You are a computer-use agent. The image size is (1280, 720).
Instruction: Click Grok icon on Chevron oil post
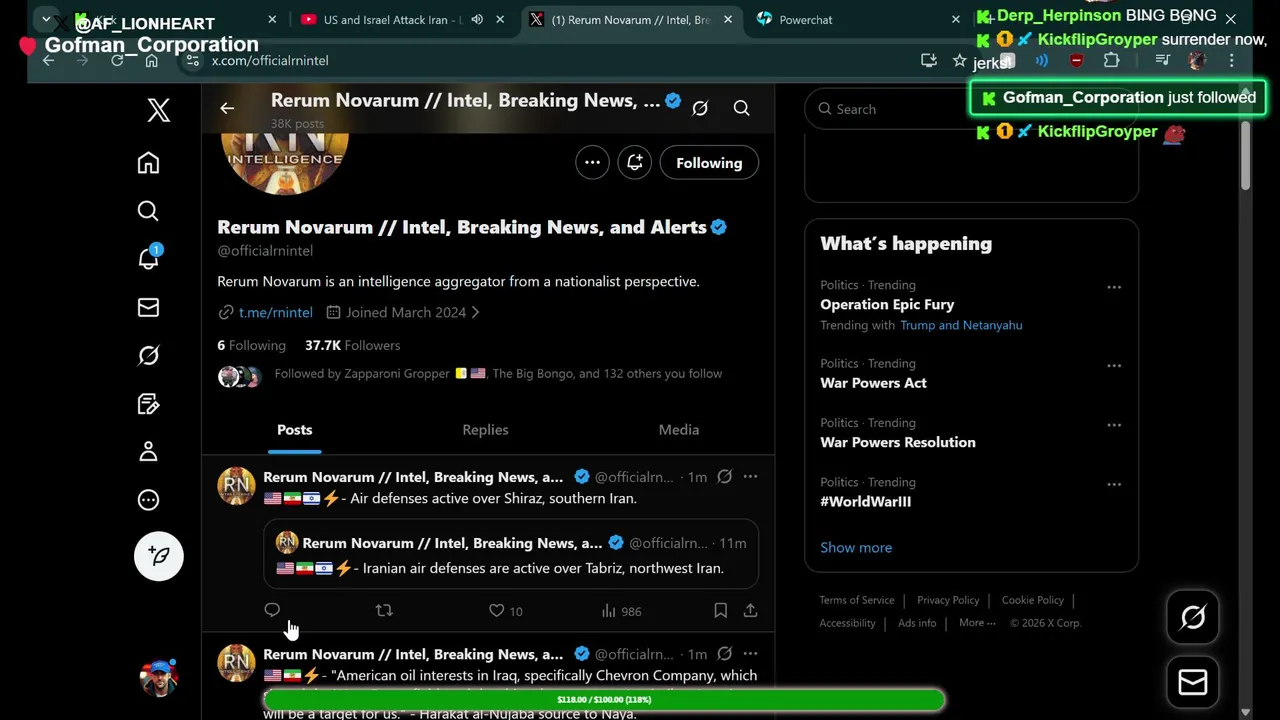(725, 654)
